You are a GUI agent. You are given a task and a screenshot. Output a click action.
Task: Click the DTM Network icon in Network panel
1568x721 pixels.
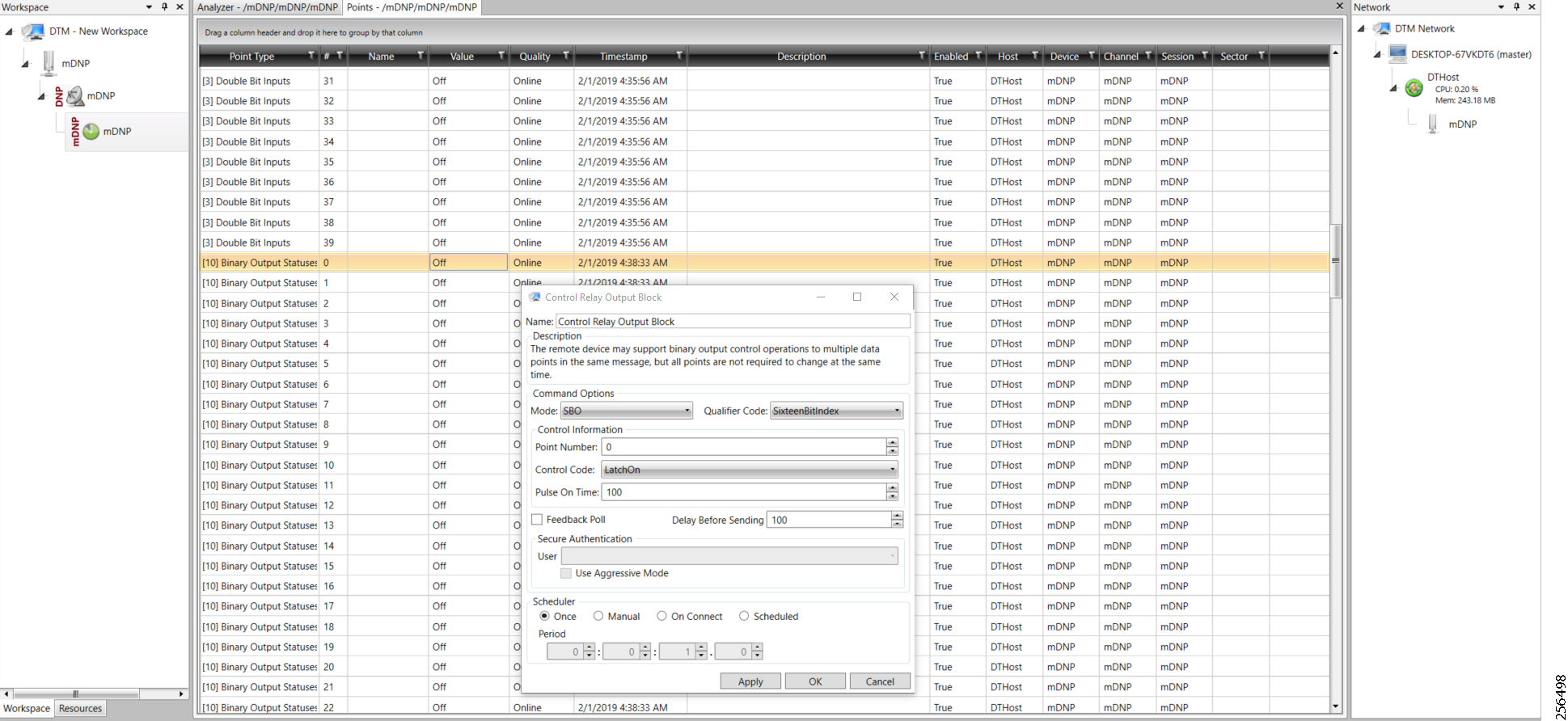(x=1381, y=28)
